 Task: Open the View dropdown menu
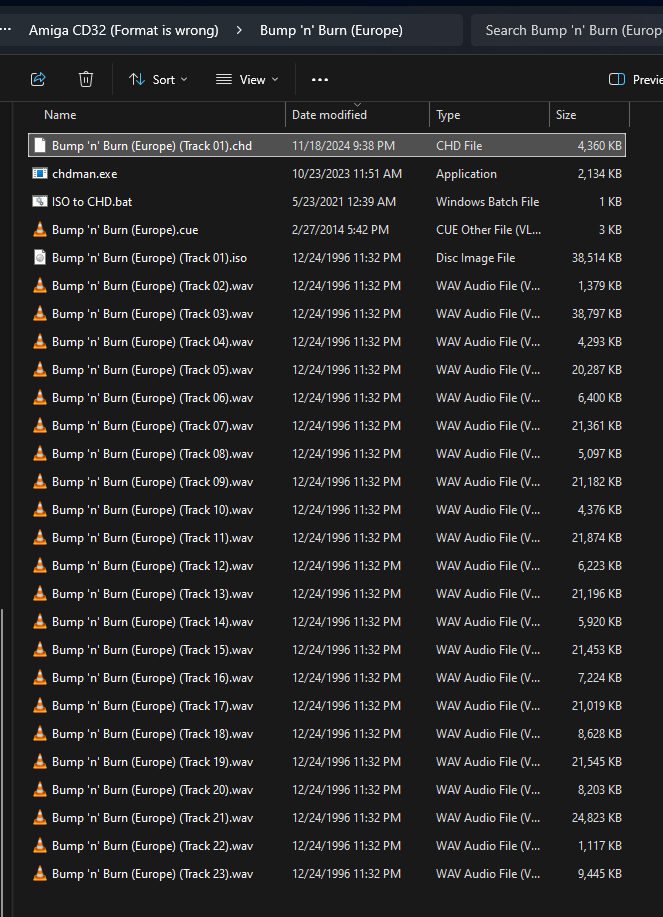[x=247, y=80]
